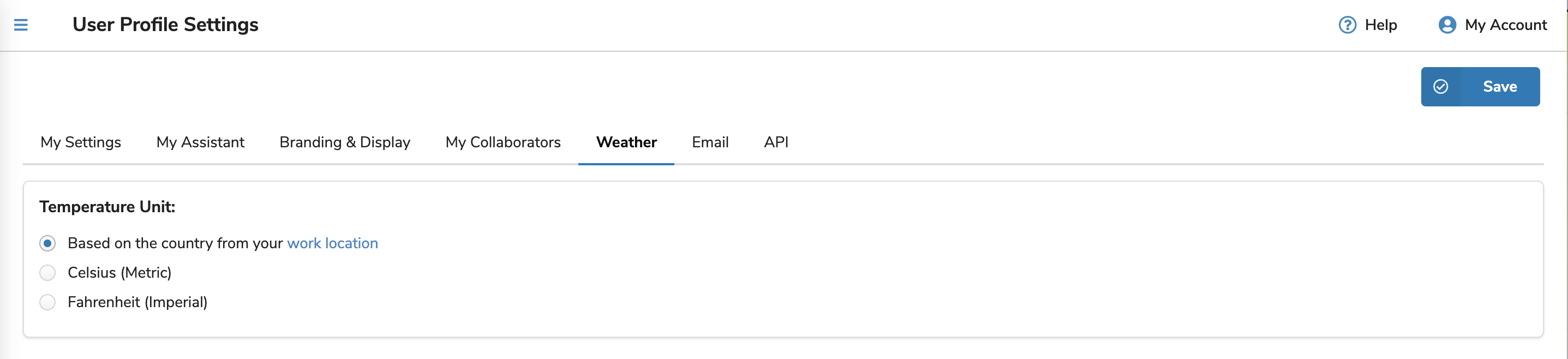Click the Celsius (Metric) label text
1568x359 pixels.
pyautogui.click(x=119, y=273)
